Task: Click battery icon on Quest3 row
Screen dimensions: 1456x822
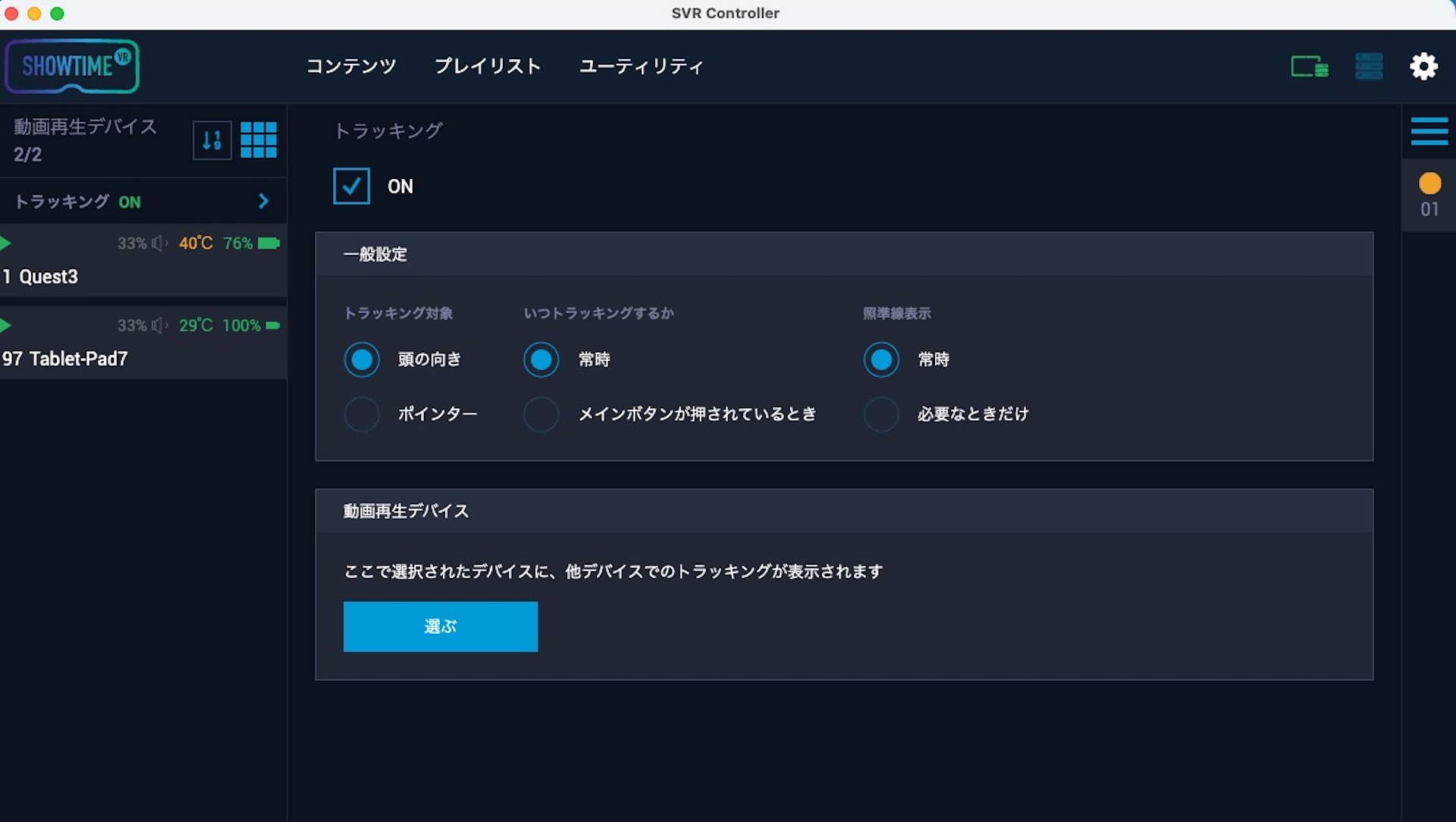Action: (269, 243)
